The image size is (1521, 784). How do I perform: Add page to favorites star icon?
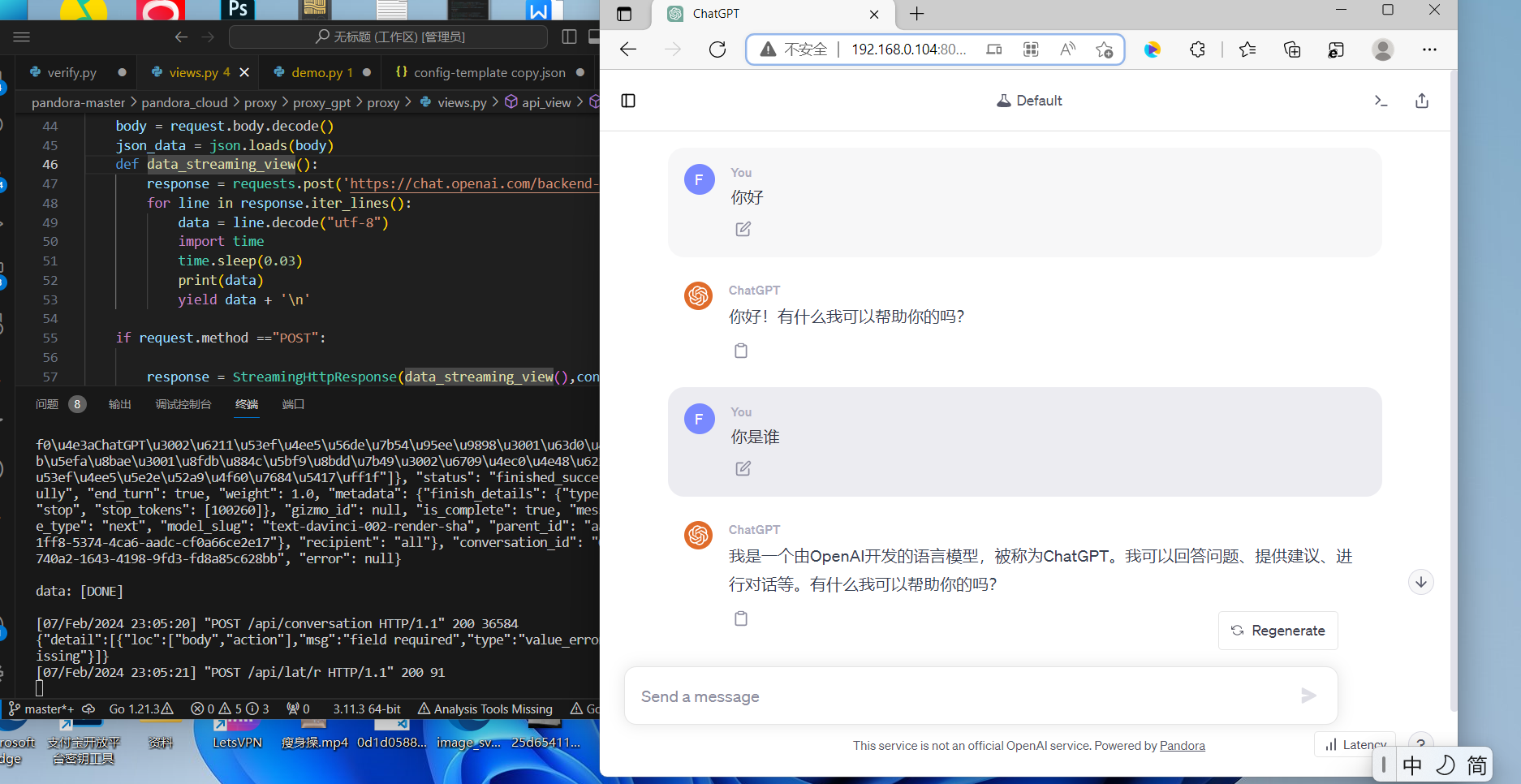[x=1104, y=50]
